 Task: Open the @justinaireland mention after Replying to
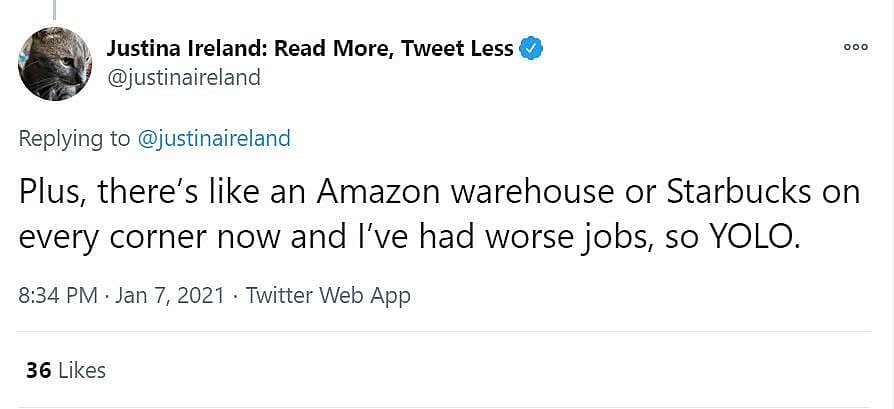[x=214, y=139]
